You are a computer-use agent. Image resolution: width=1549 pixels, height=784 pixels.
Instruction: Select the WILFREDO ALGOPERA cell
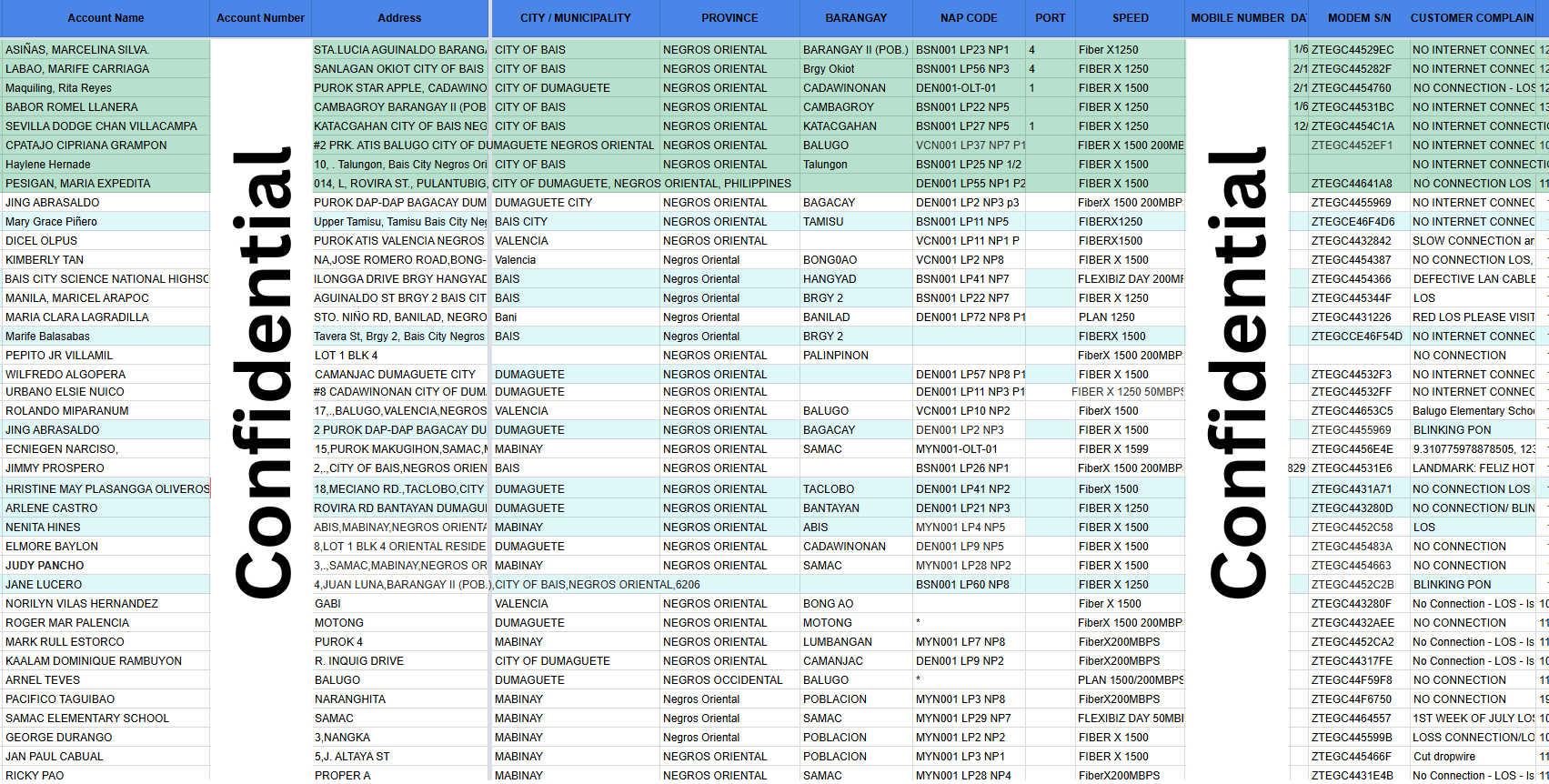click(x=106, y=375)
